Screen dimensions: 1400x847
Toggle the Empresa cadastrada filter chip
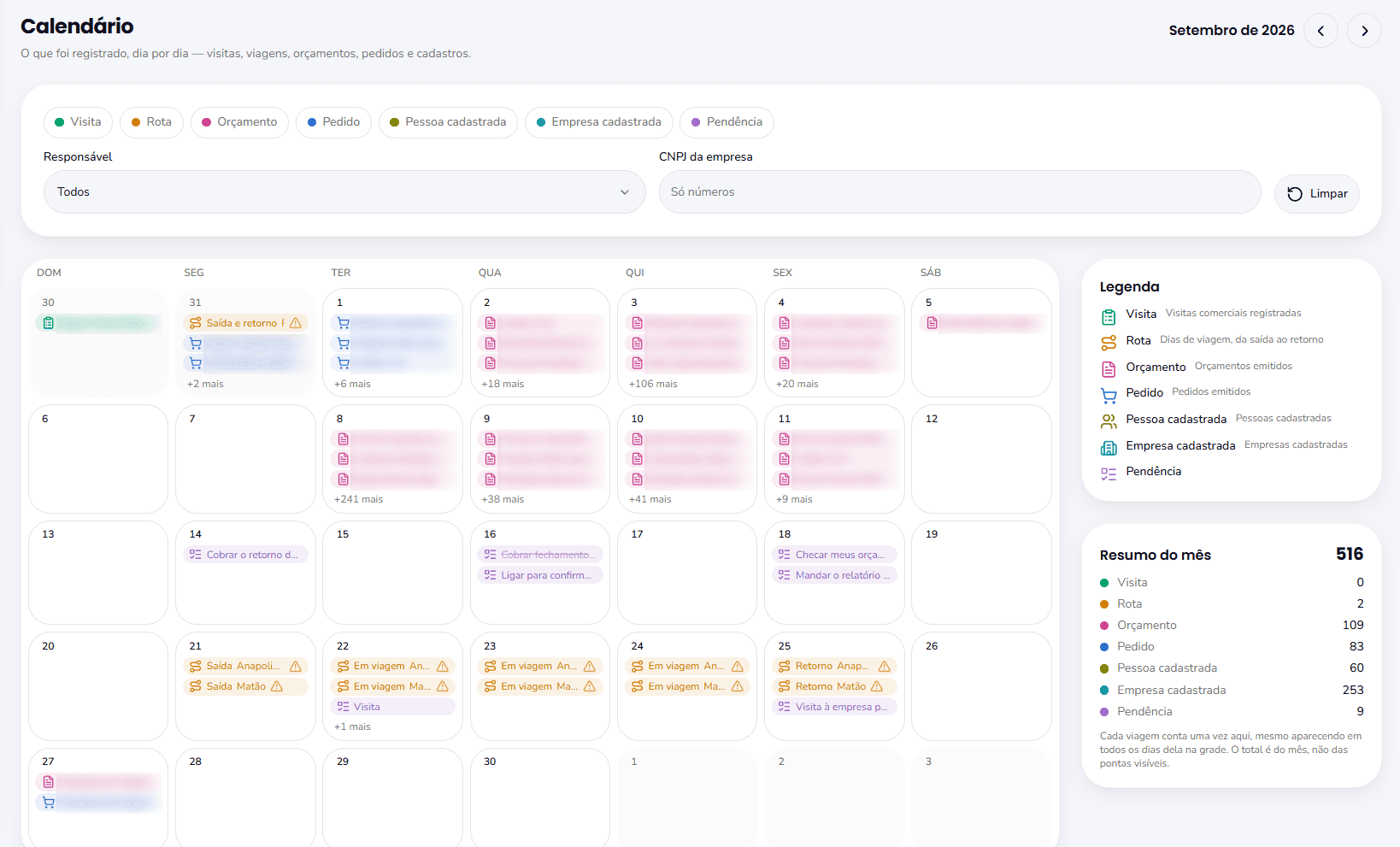coord(598,122)
